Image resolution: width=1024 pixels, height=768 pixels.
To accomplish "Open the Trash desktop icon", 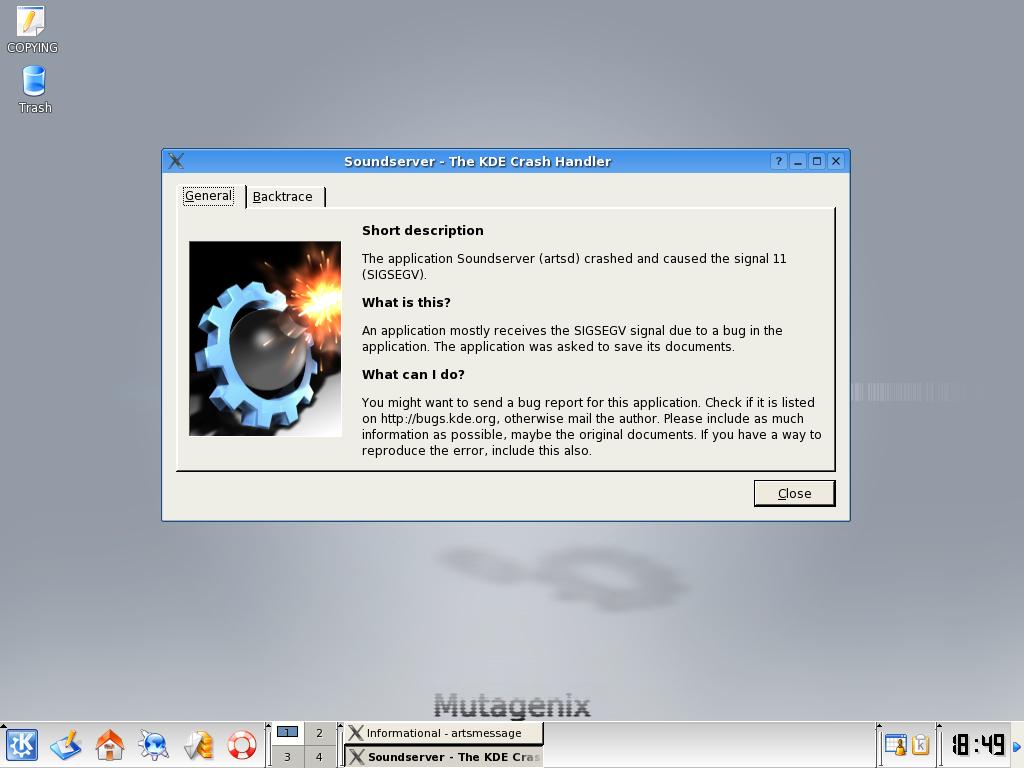I will (x=34, y=90).
